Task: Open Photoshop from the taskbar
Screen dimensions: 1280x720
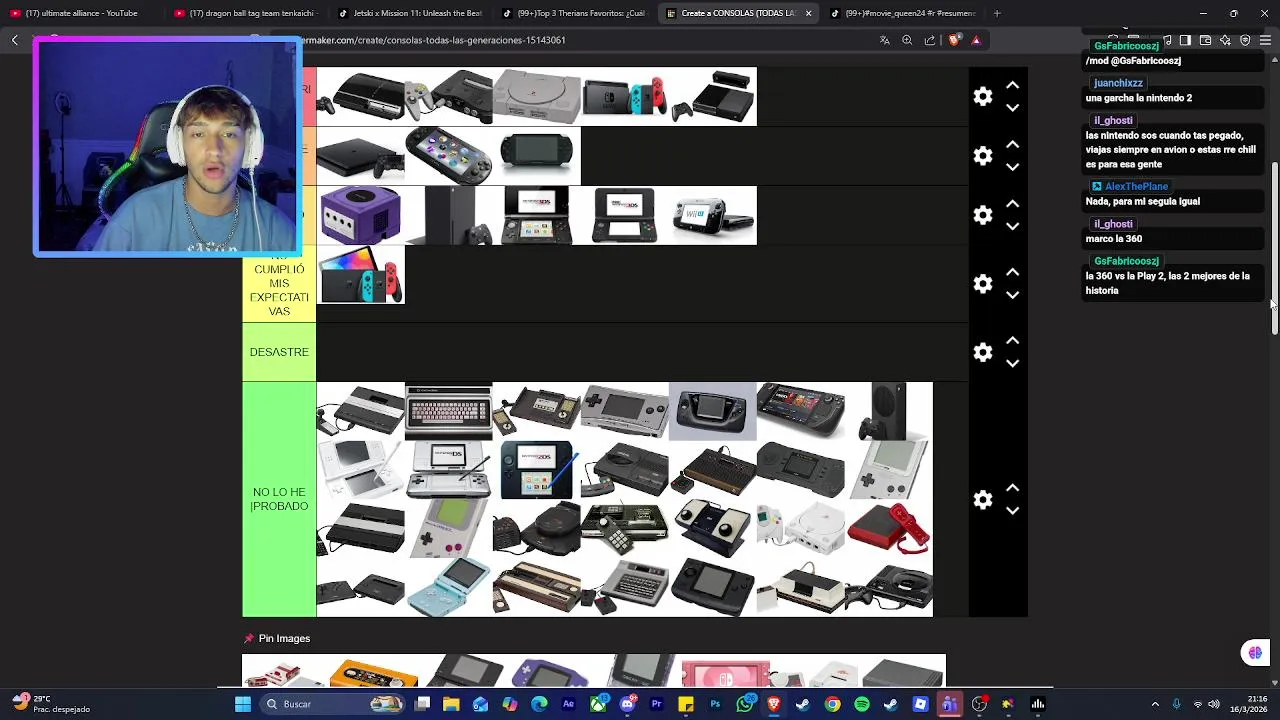Action: pos(715,704)
